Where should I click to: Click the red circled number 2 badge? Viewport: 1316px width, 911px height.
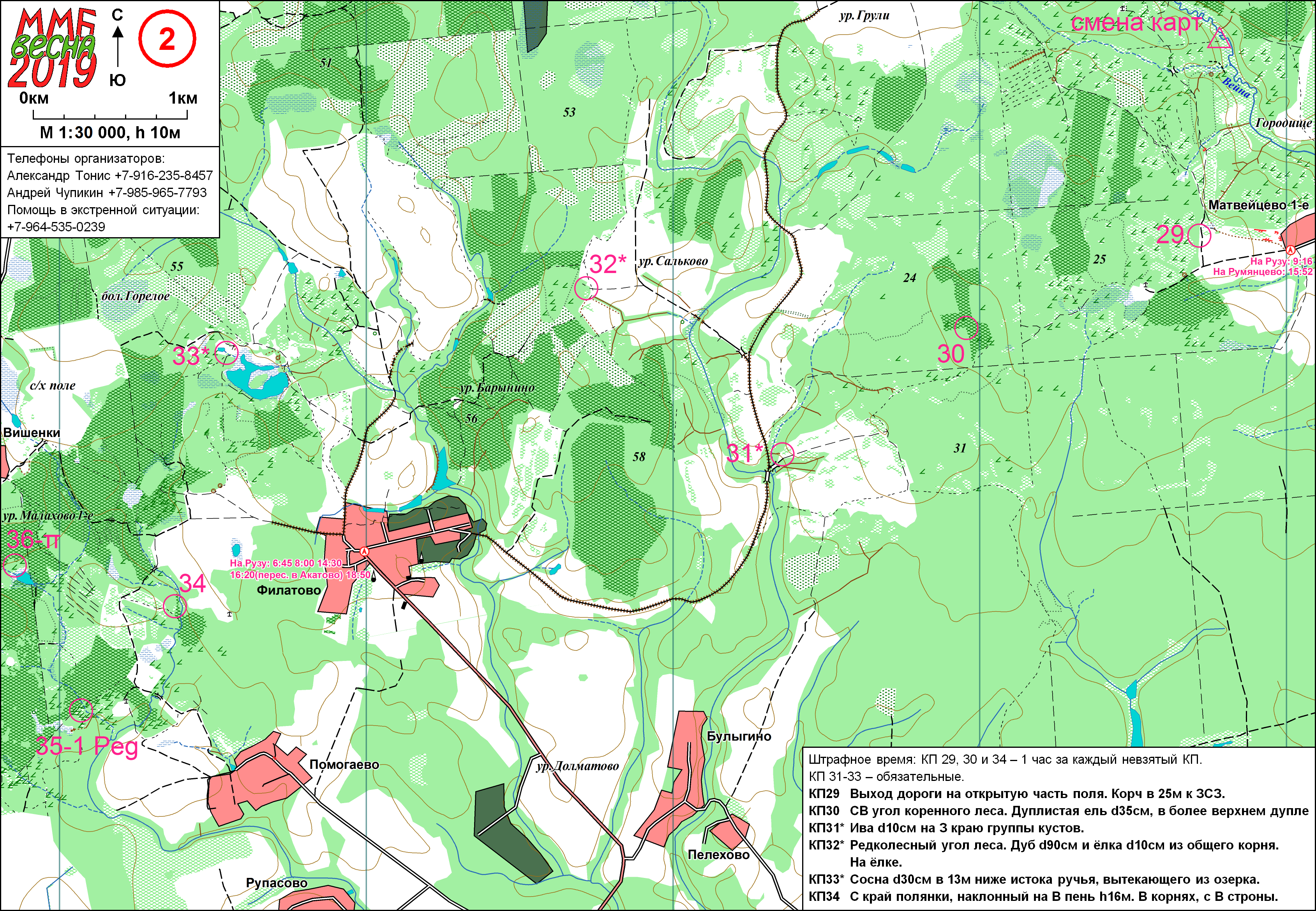coord(167,39)
